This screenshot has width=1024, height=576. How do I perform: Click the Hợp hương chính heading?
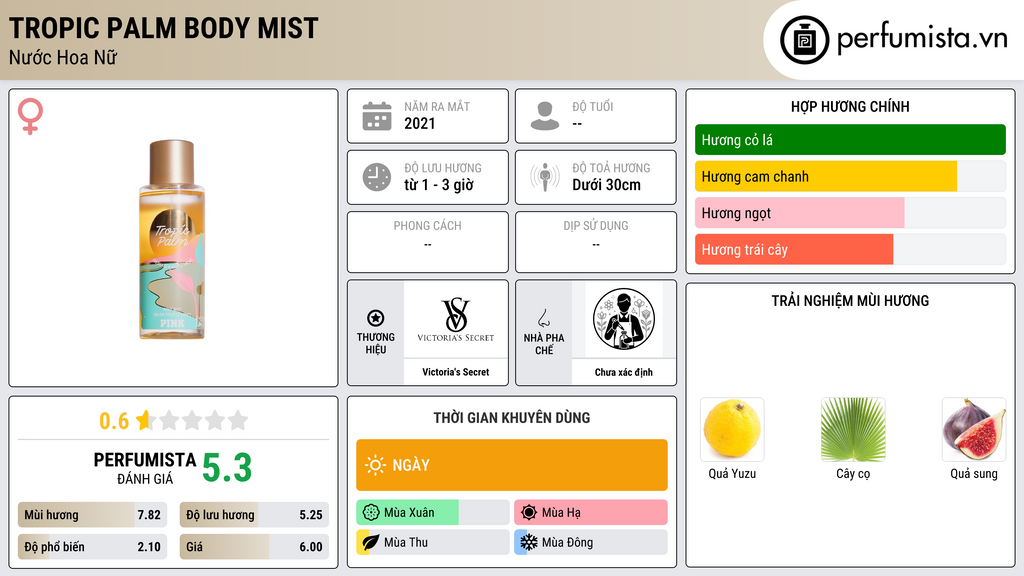point(850,106)
